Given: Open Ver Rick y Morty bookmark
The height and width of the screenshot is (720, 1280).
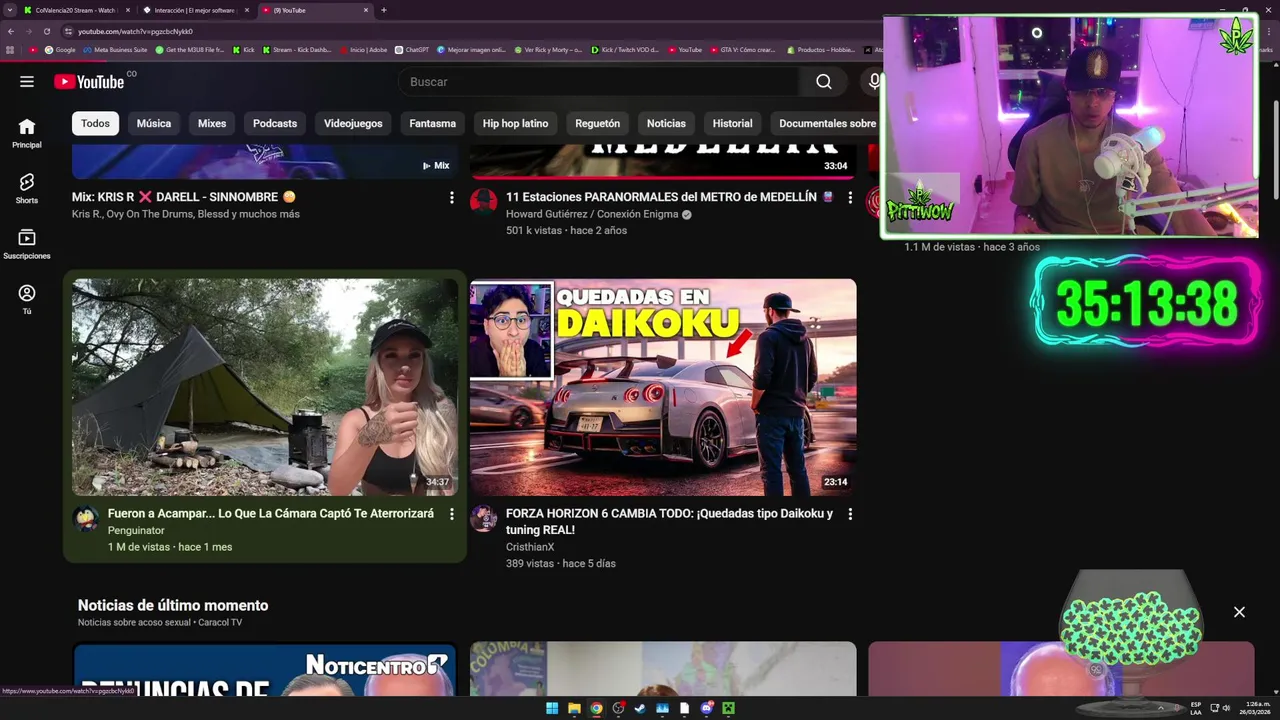Looking at the screenshot, I should (x=548, y=50).
